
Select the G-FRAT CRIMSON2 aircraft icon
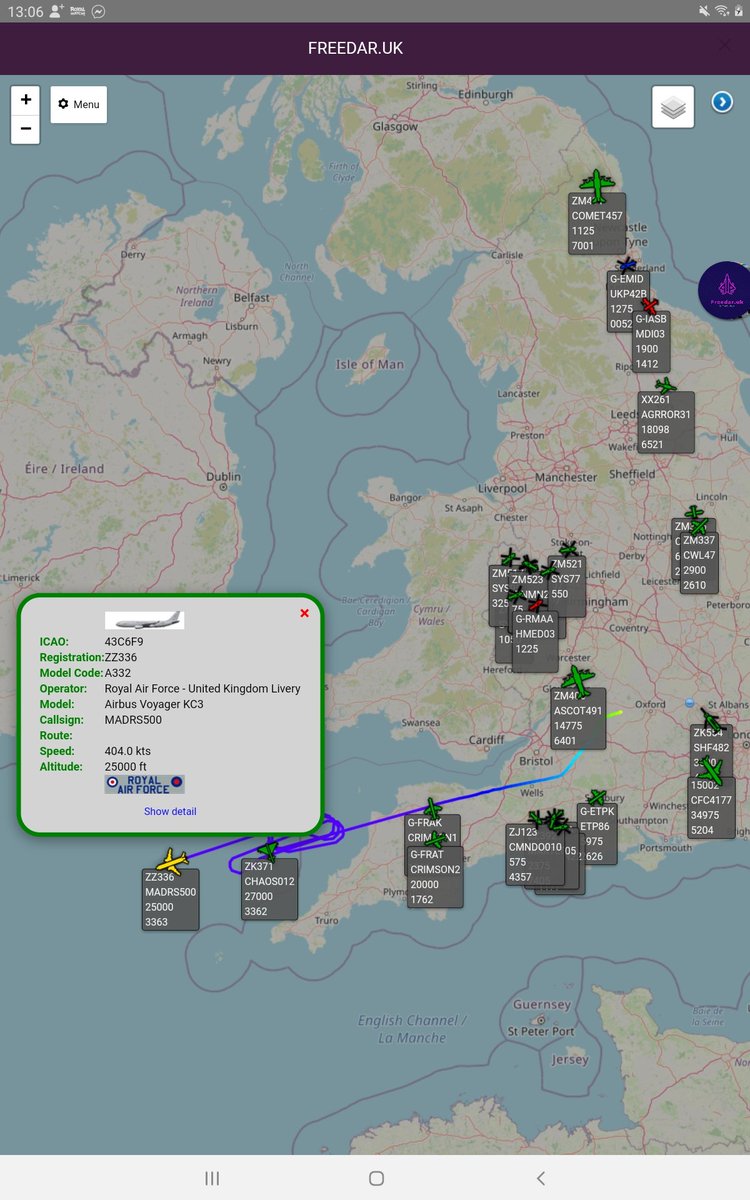pos(436,840)
